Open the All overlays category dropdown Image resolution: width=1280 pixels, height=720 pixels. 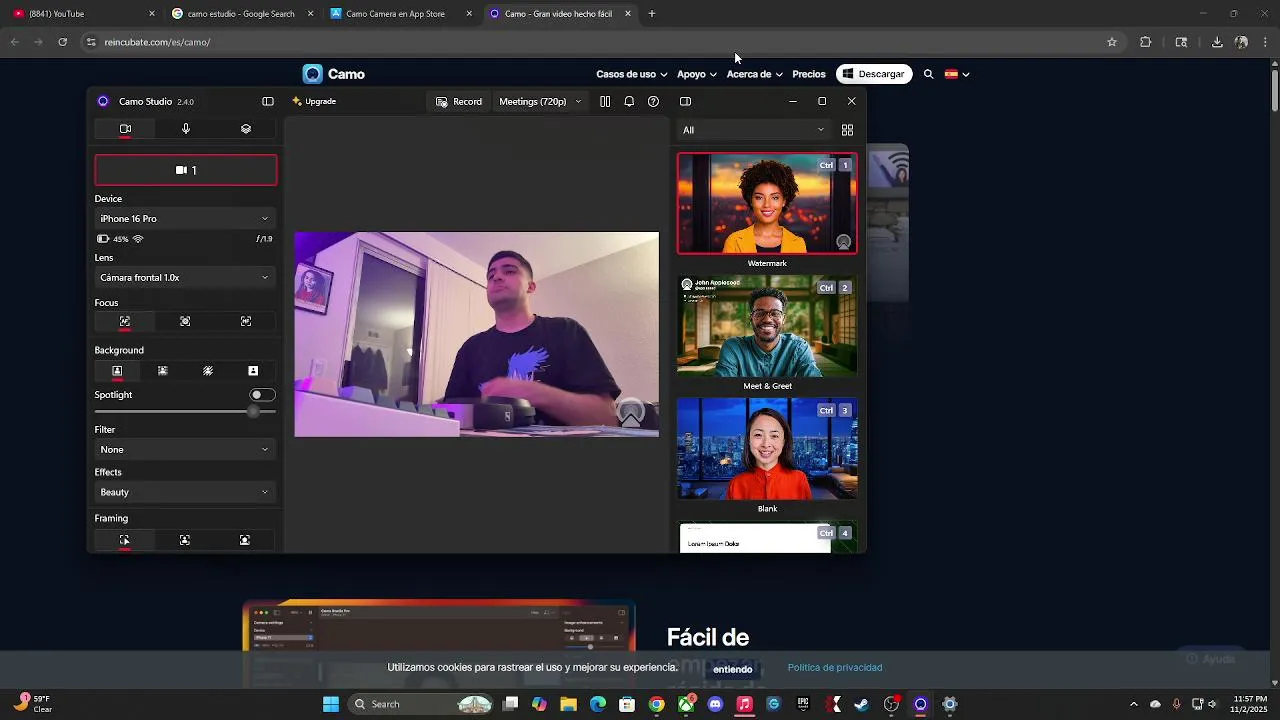coord(754,130)
